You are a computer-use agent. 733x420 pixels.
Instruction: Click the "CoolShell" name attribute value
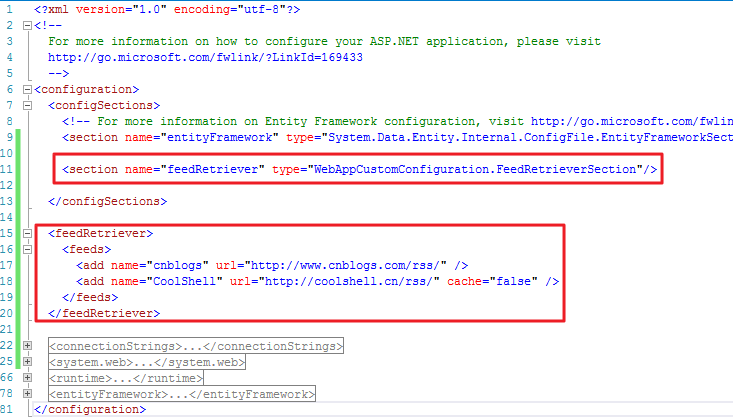click(184, 282)
